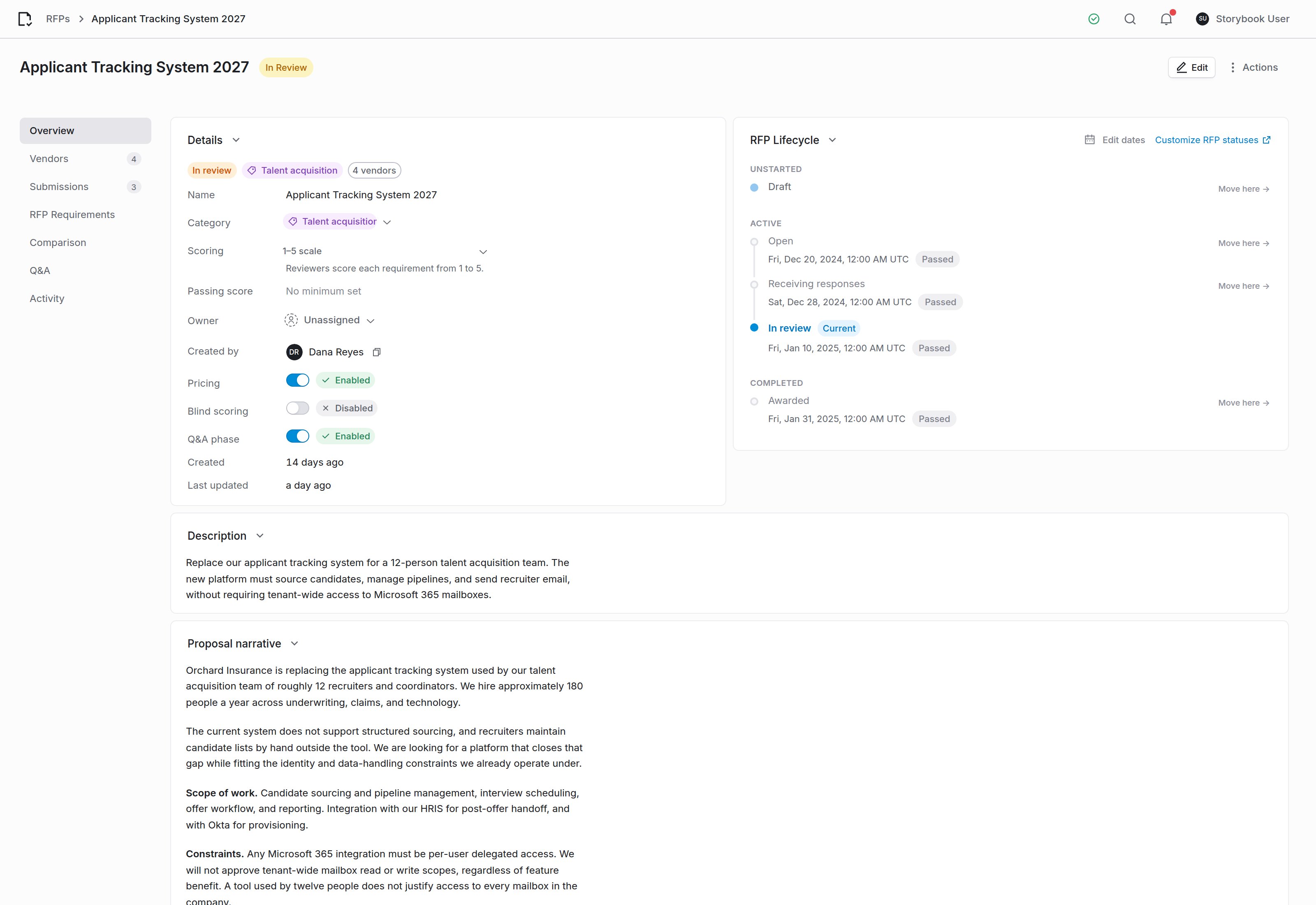Open Customize RFP statuses link
Screen dimensions: 1316x905
pyautogui.click(x=1213, y=140)
